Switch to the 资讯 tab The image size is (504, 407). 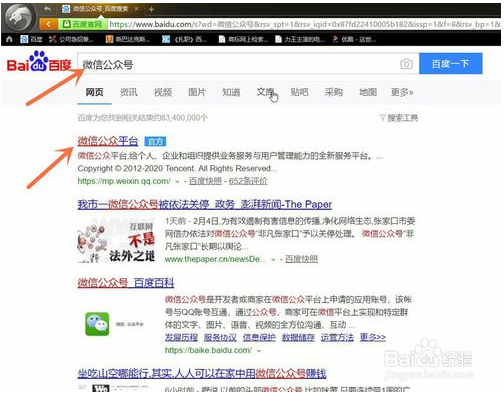pos(129,92)
